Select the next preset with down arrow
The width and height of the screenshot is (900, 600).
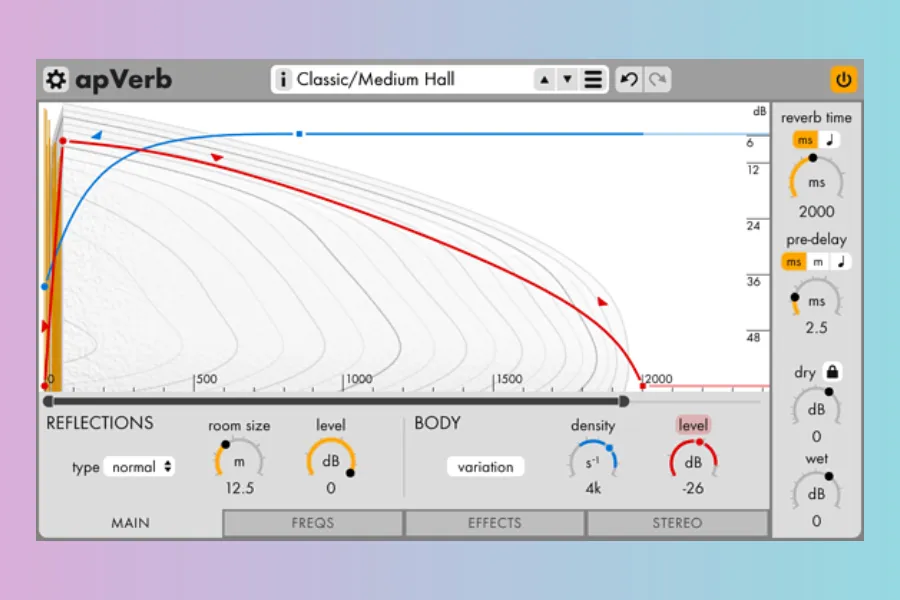click(567, 80)
